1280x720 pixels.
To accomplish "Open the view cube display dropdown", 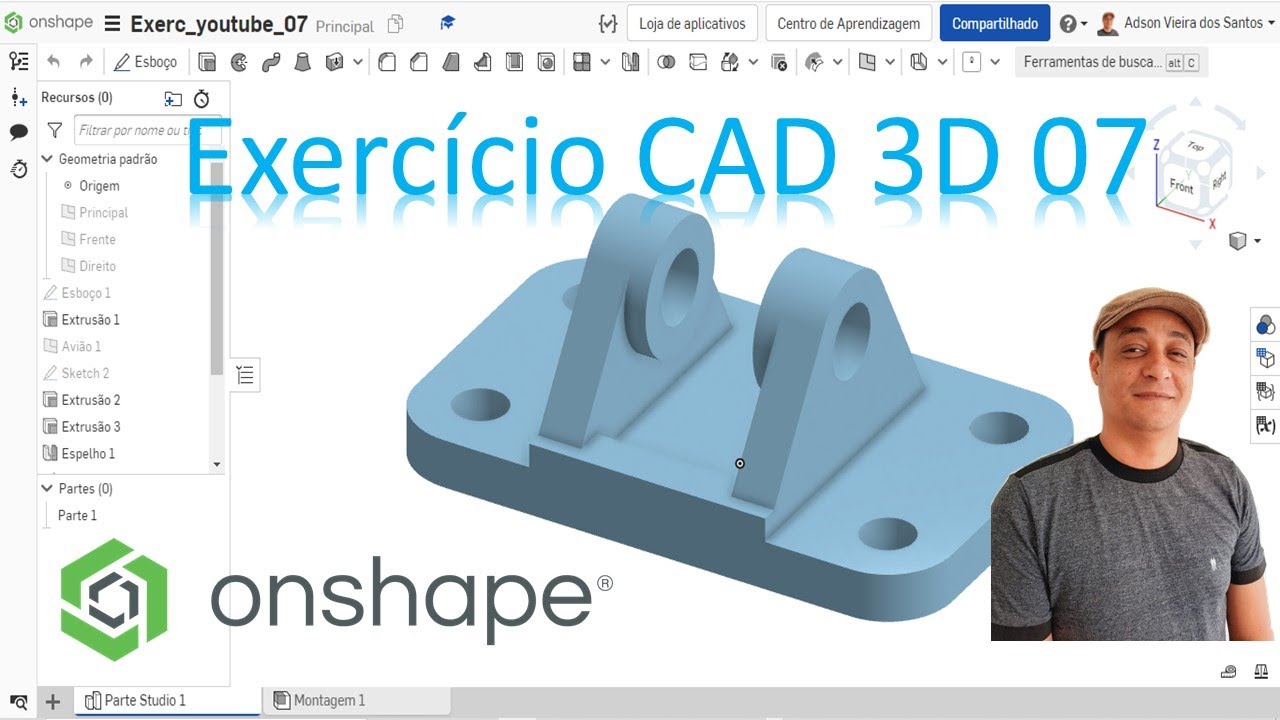I will (x=1244, y=241).
